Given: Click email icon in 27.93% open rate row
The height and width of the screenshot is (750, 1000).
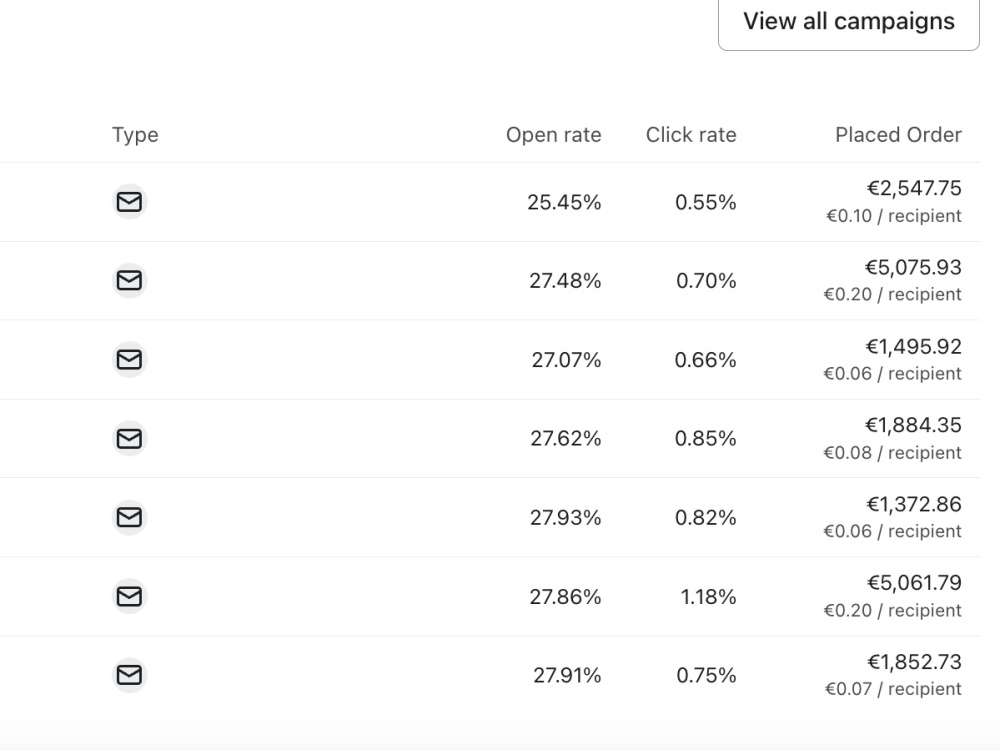Looking at the screenshot, I should (x=129, y=517).
